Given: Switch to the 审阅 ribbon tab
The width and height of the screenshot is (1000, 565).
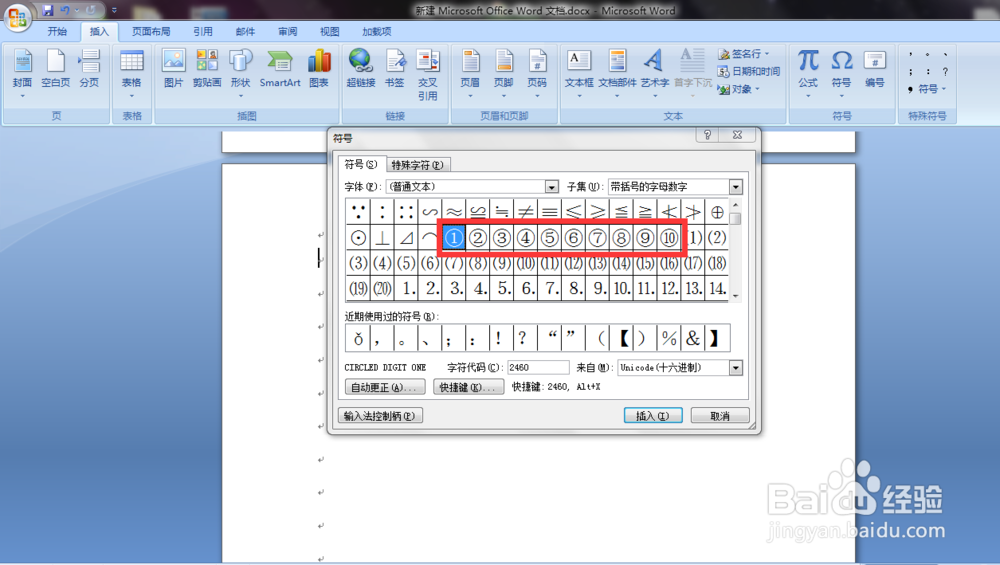Looking at the screenshot, I should [288, 31].
